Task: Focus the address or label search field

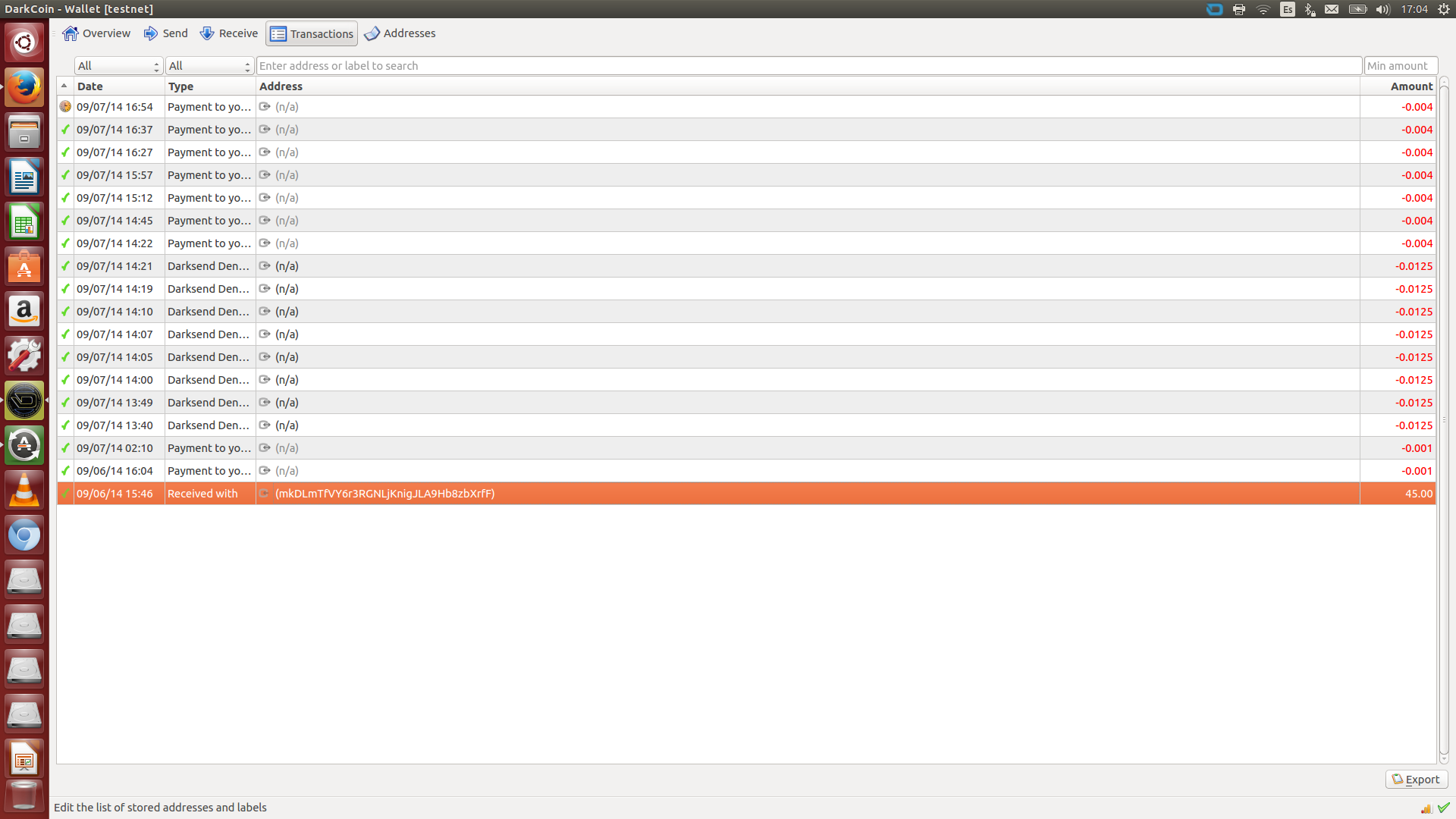Action: [809, 66]
